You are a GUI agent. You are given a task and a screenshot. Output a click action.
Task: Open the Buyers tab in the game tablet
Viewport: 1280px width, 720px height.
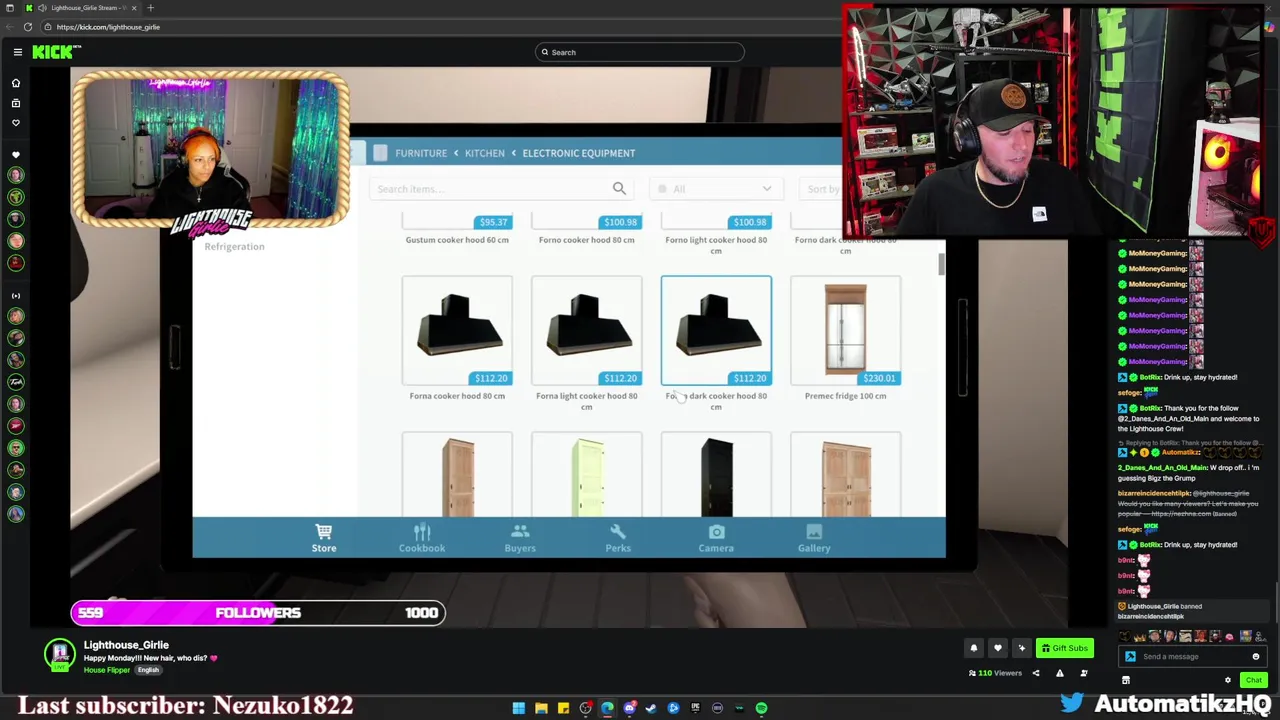520,538
